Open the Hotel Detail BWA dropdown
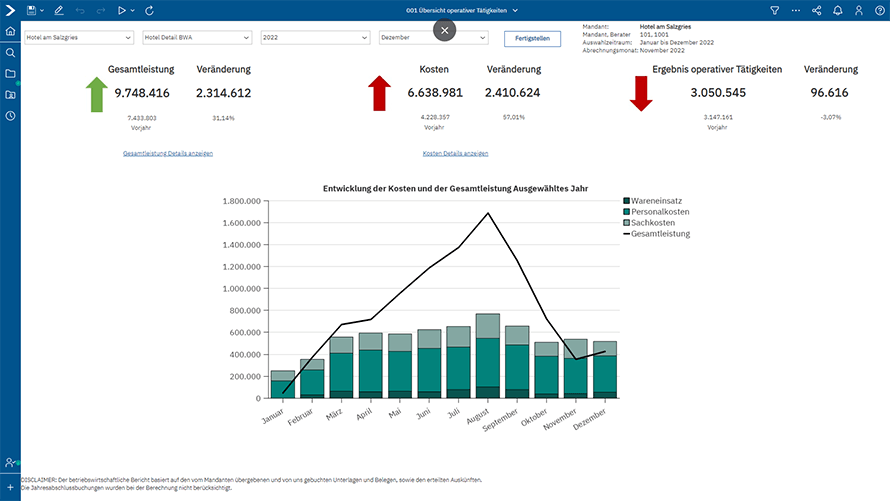Screen dimensions: 890x501 point(196,38)
